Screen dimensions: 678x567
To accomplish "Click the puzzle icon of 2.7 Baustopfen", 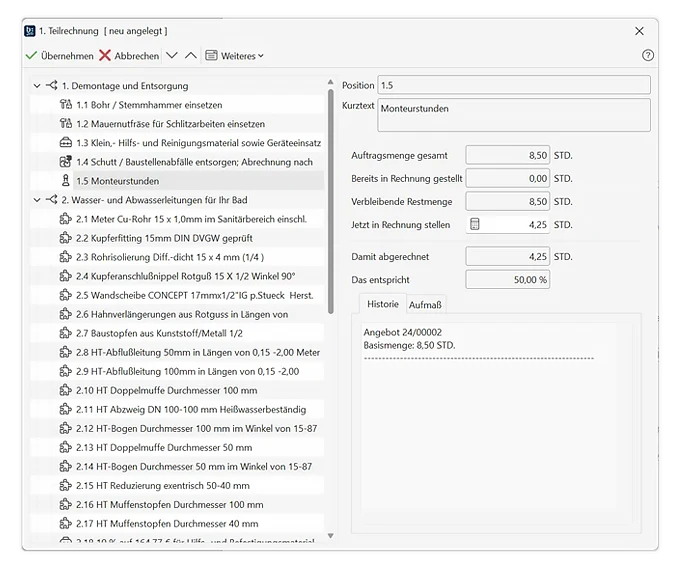I will pyautogui.click(x=65, y=333).
